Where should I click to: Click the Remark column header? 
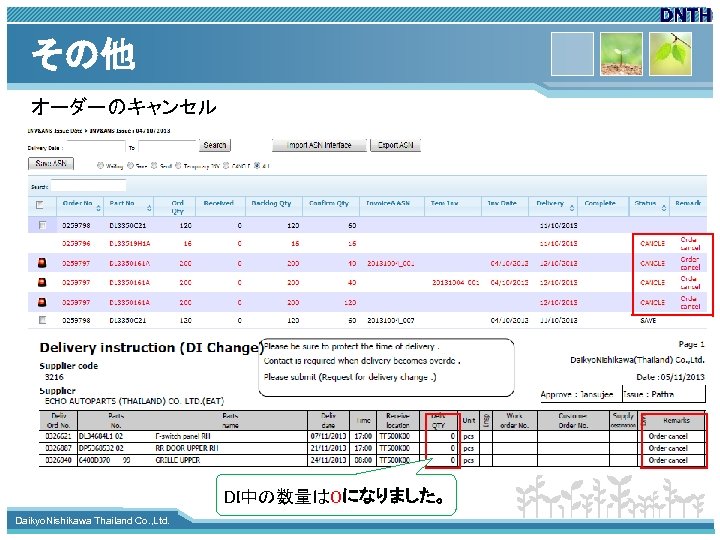[x=688, y=203]
